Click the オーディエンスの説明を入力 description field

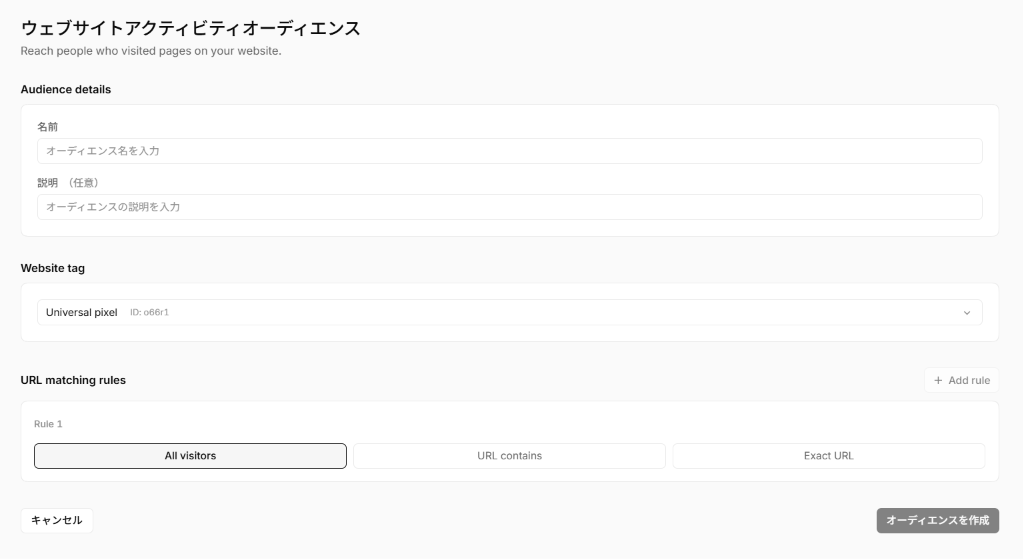coord(510,207)
